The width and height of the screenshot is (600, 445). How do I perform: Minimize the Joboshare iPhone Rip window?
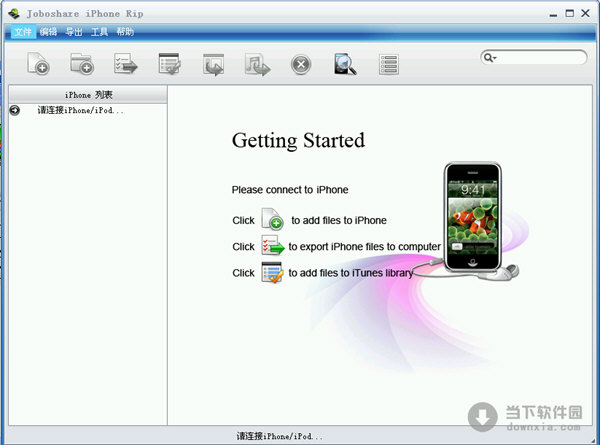pos(553,14)
